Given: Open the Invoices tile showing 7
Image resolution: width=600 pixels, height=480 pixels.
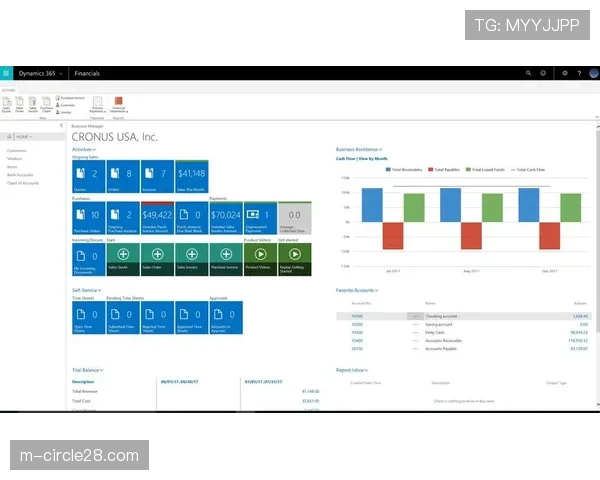Looking at the screenshot, I should (x=157, y=176).
